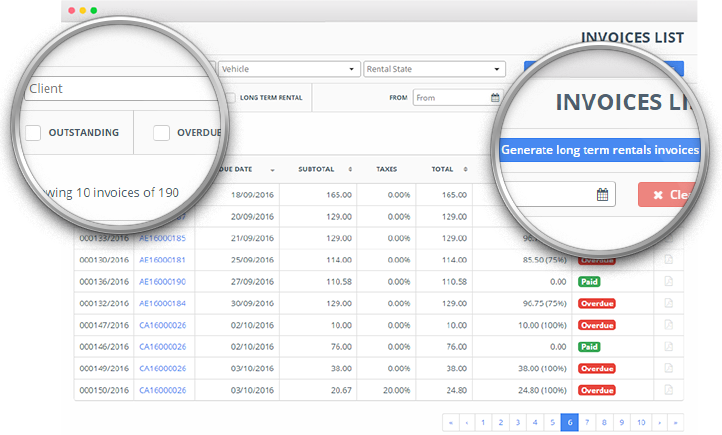
Task: Open the calendar picker beside the Clear button
Action: click(602, 194)
